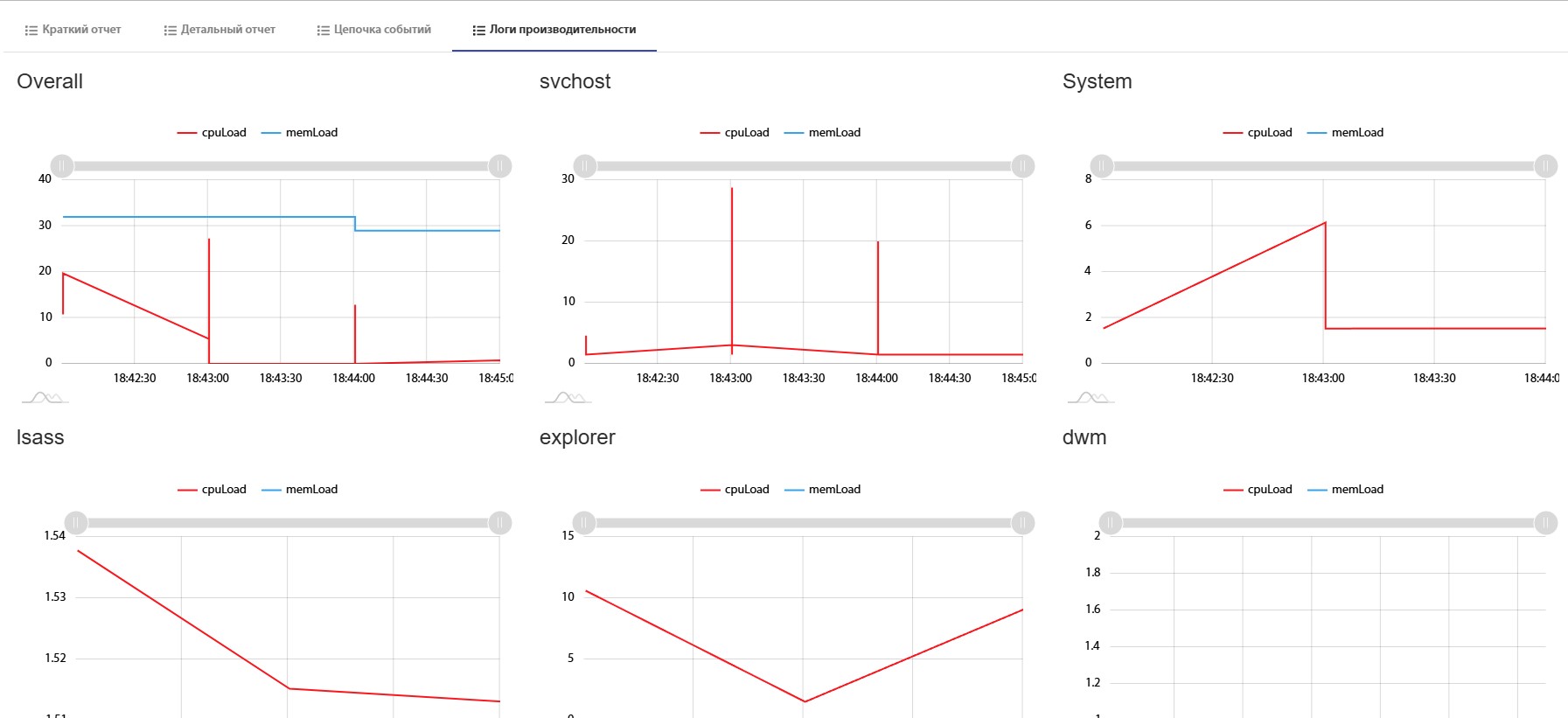
Task: Switch to the Детальный отчет tab
Action: tap(220, 30)
